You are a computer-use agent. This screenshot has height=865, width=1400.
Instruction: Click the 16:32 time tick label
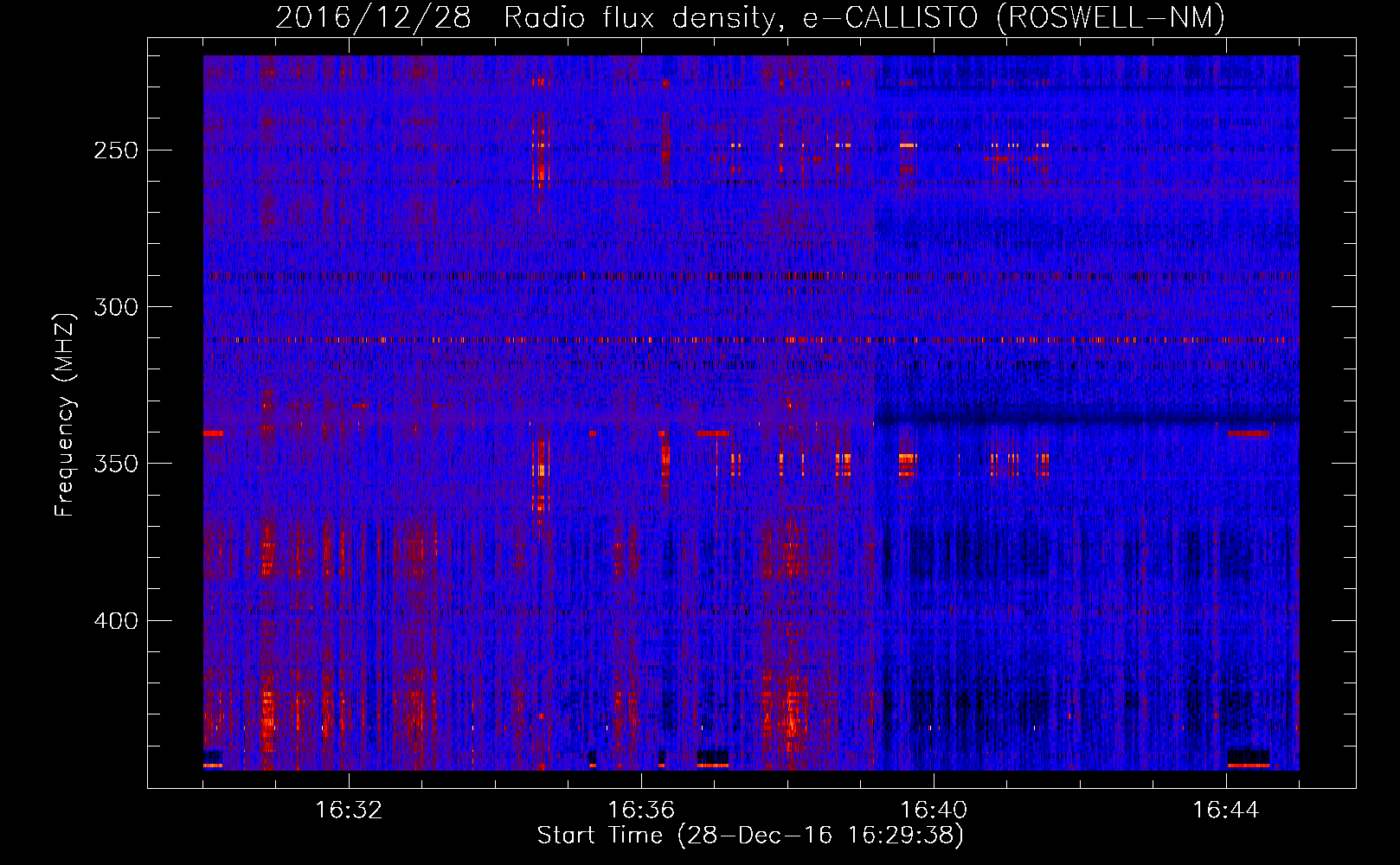349,811
